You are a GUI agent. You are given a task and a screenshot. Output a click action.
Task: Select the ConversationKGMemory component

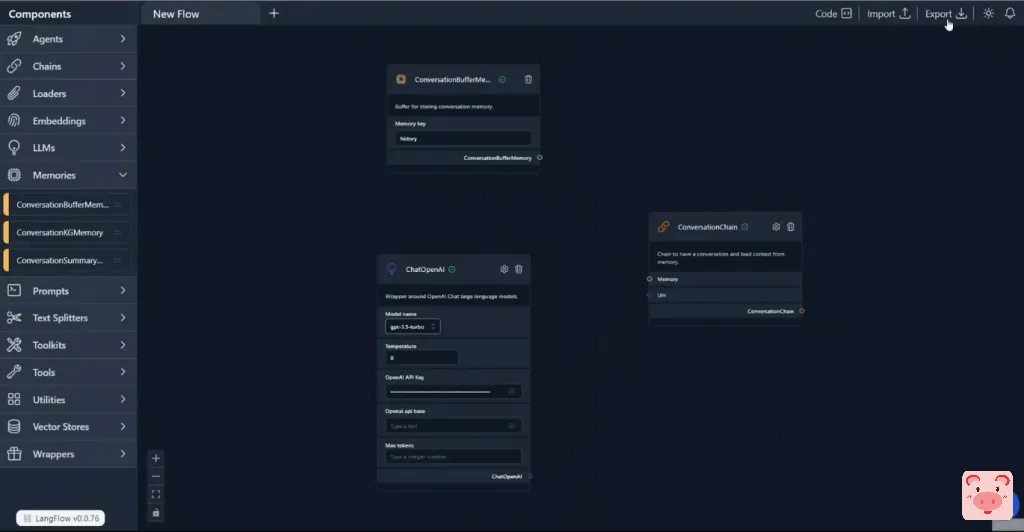click(x=66, y=232)
